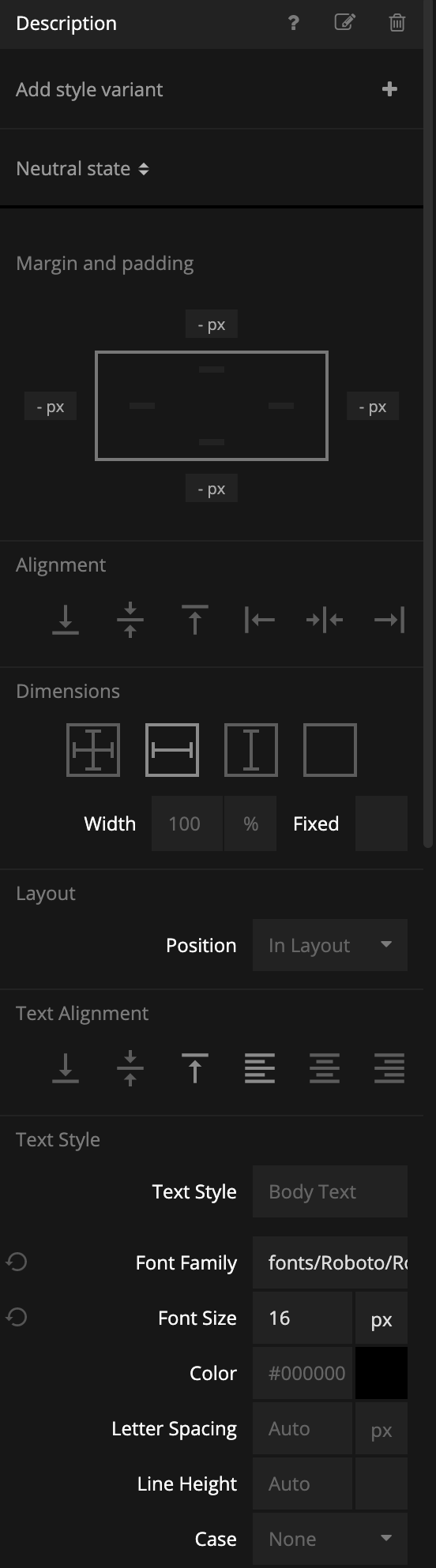Select expand height only dimension option
Viewport: 436px width, 1568px height.
point(251,750)
